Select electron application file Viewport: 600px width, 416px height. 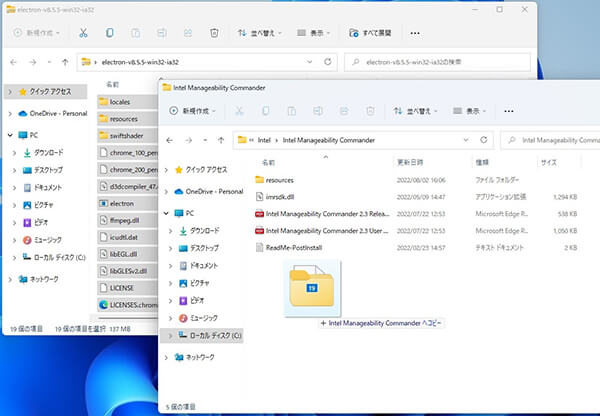tap(127, 204)
